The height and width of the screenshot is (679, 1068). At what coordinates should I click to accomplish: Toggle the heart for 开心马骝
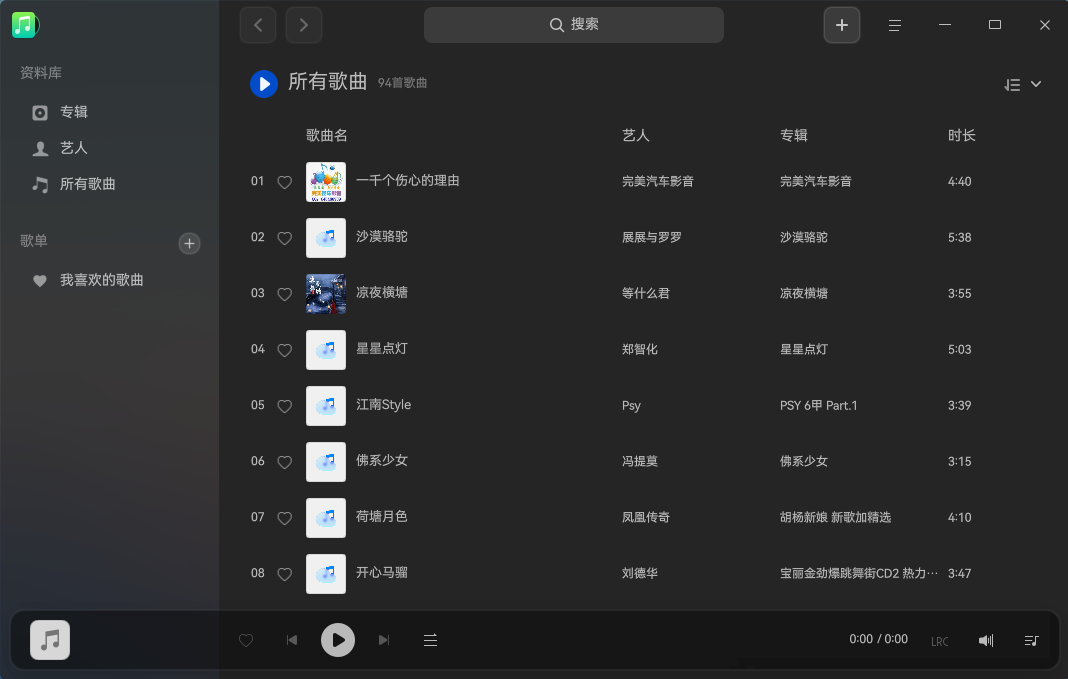[x=285, y=573]
